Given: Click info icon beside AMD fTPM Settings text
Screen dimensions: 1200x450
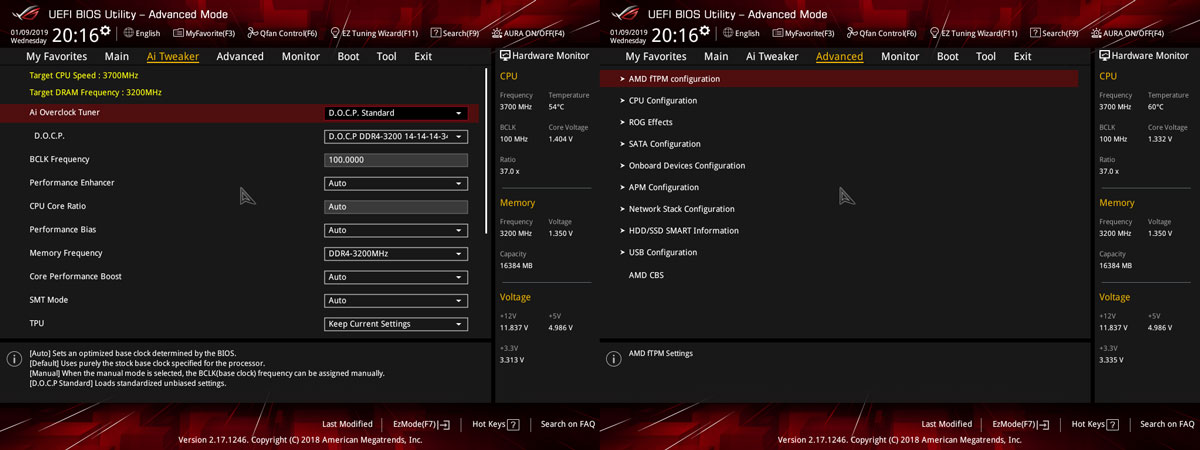Looking at the screenshot, I should point(615,358).
